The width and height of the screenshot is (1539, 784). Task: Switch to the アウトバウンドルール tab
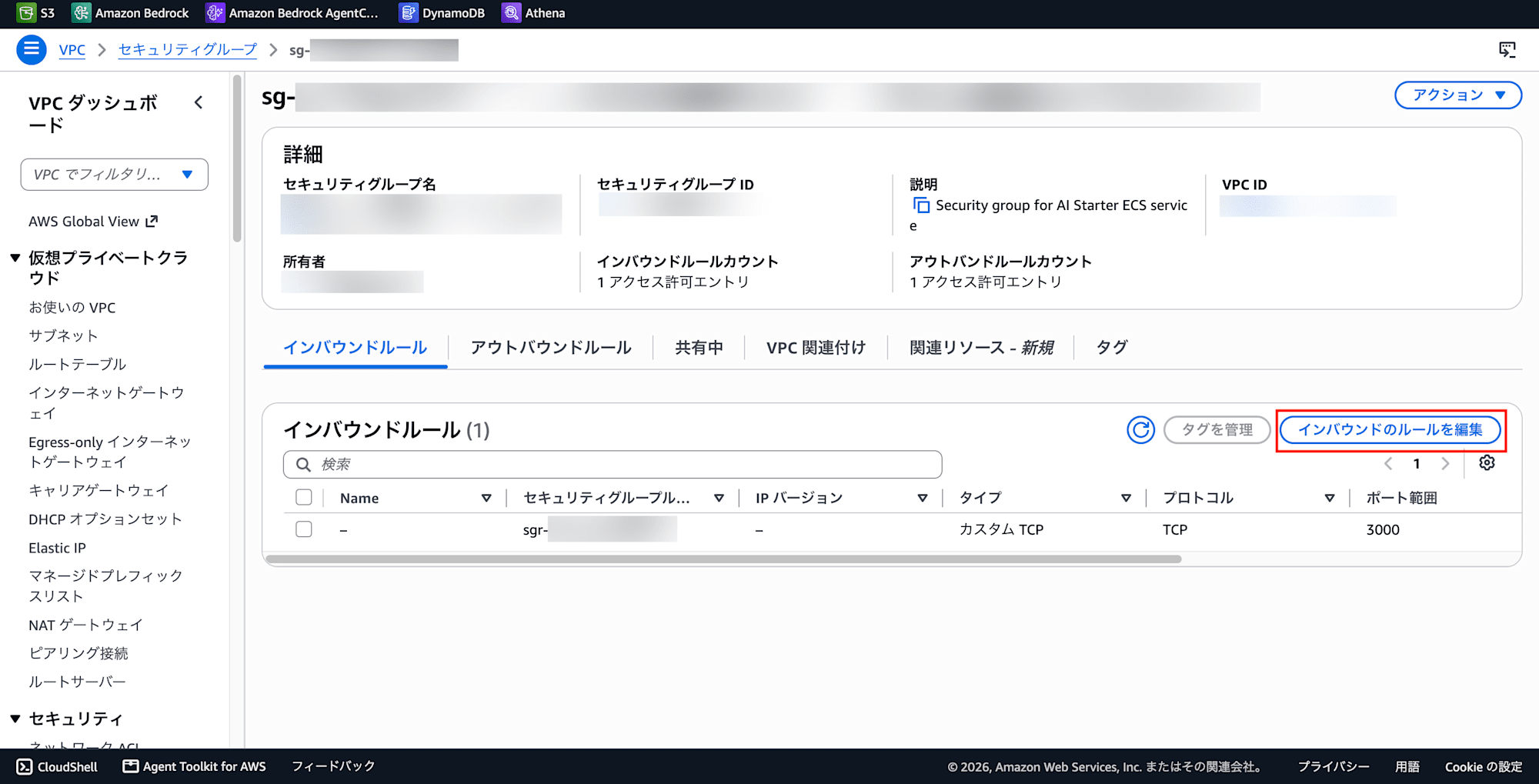click(x=551, y=348)
